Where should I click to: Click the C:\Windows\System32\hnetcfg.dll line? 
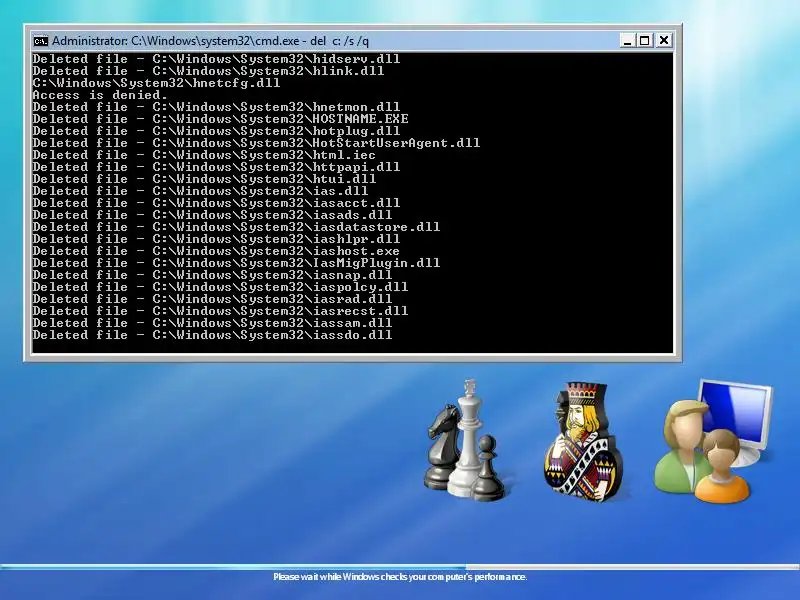(x=156, y=83)
